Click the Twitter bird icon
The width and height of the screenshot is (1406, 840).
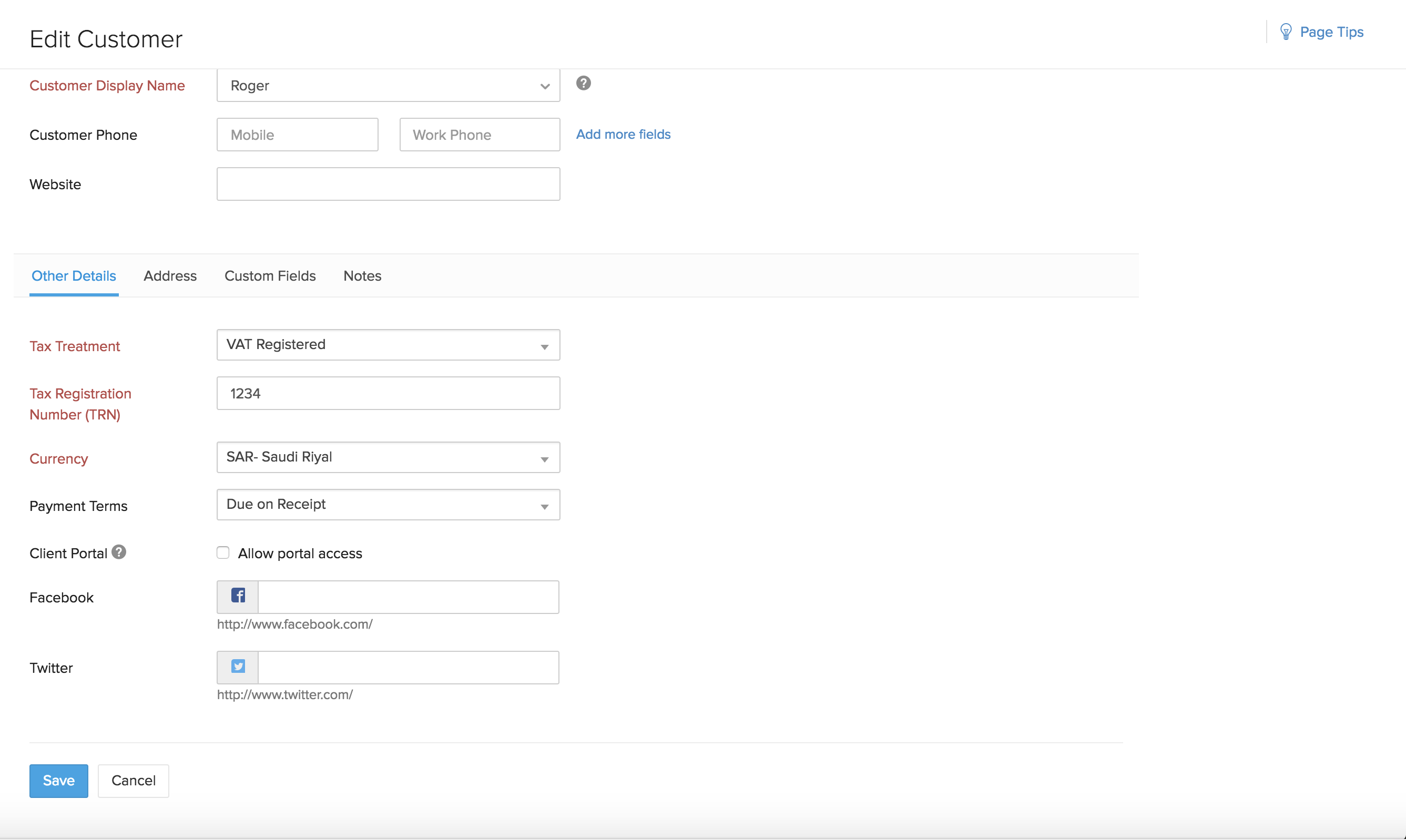tap(238, 667)
